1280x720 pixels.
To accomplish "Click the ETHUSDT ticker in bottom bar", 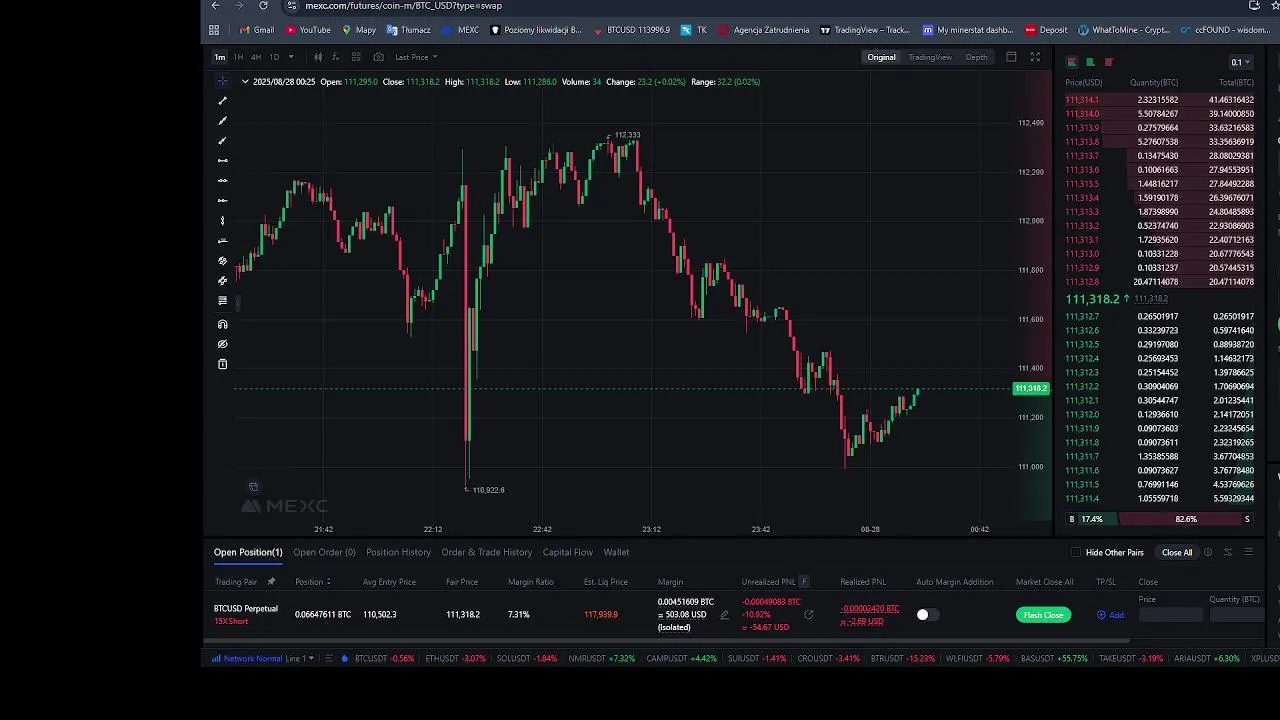I will coord(455,658).
